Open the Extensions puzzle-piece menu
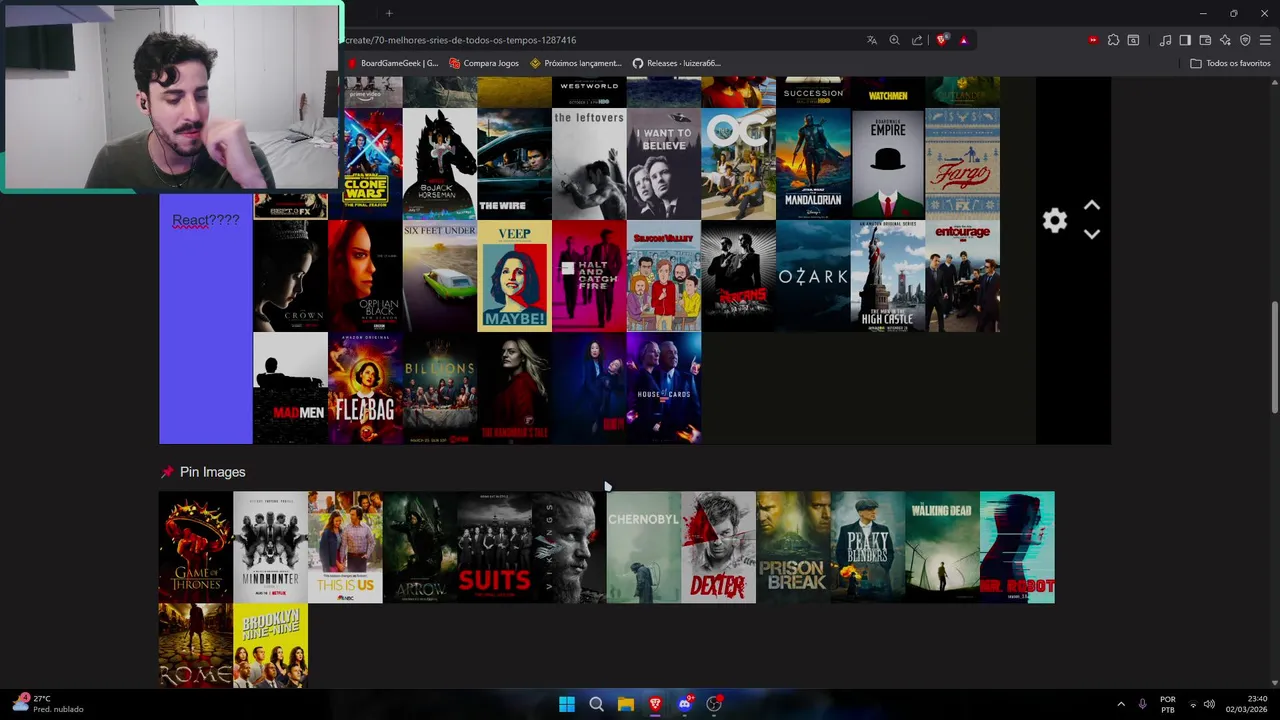This screenshot has width=1280, height=720. coord(1113,40)
